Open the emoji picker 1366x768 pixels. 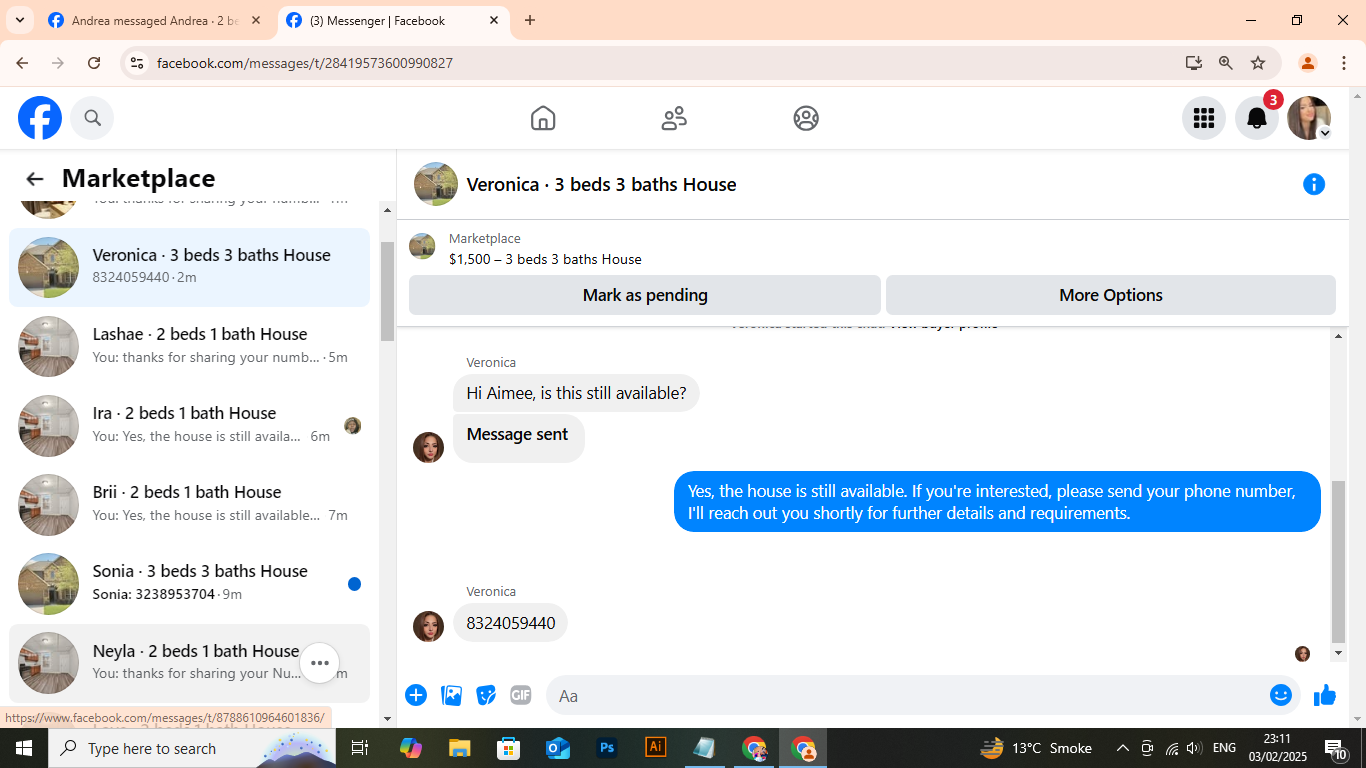[x=1281, y=695]
